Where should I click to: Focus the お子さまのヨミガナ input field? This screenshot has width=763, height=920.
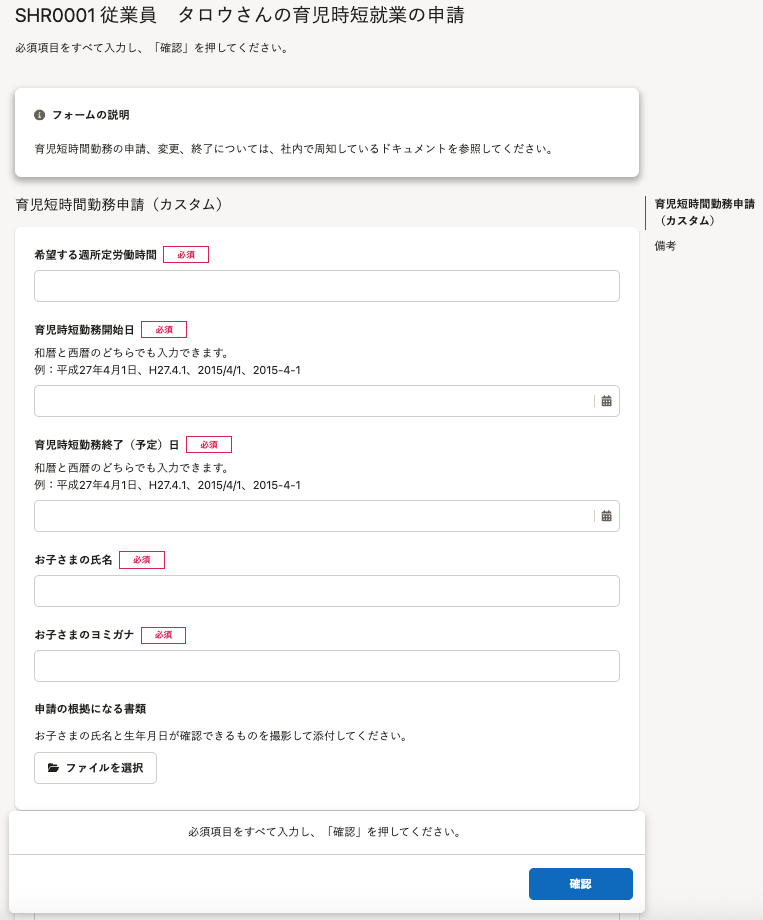(326, 666)
